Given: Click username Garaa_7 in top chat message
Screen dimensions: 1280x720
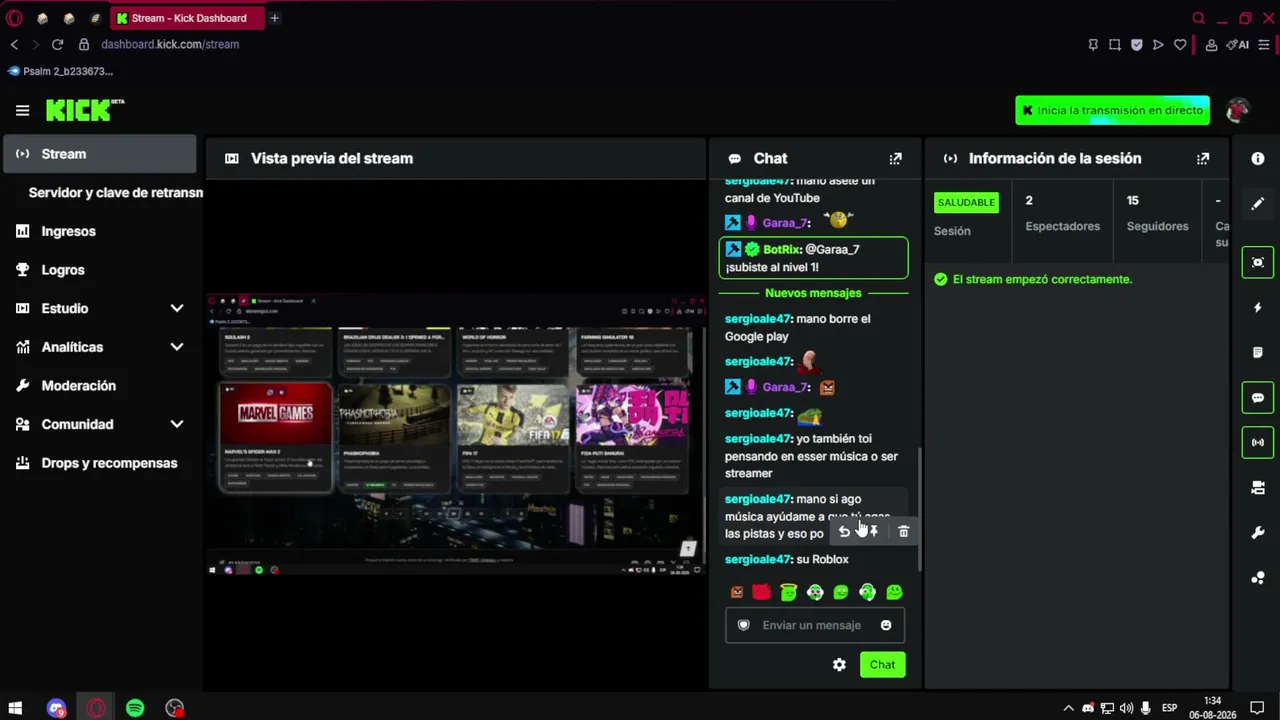Looking at the screenshot, I should point(785,223).
